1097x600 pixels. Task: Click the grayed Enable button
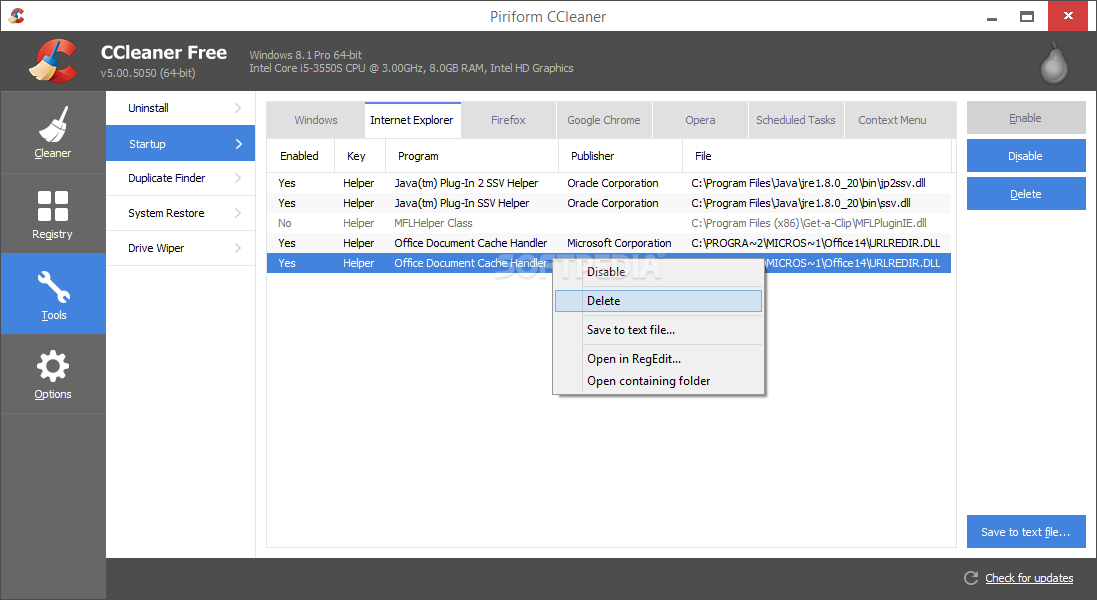point(1026,118)
